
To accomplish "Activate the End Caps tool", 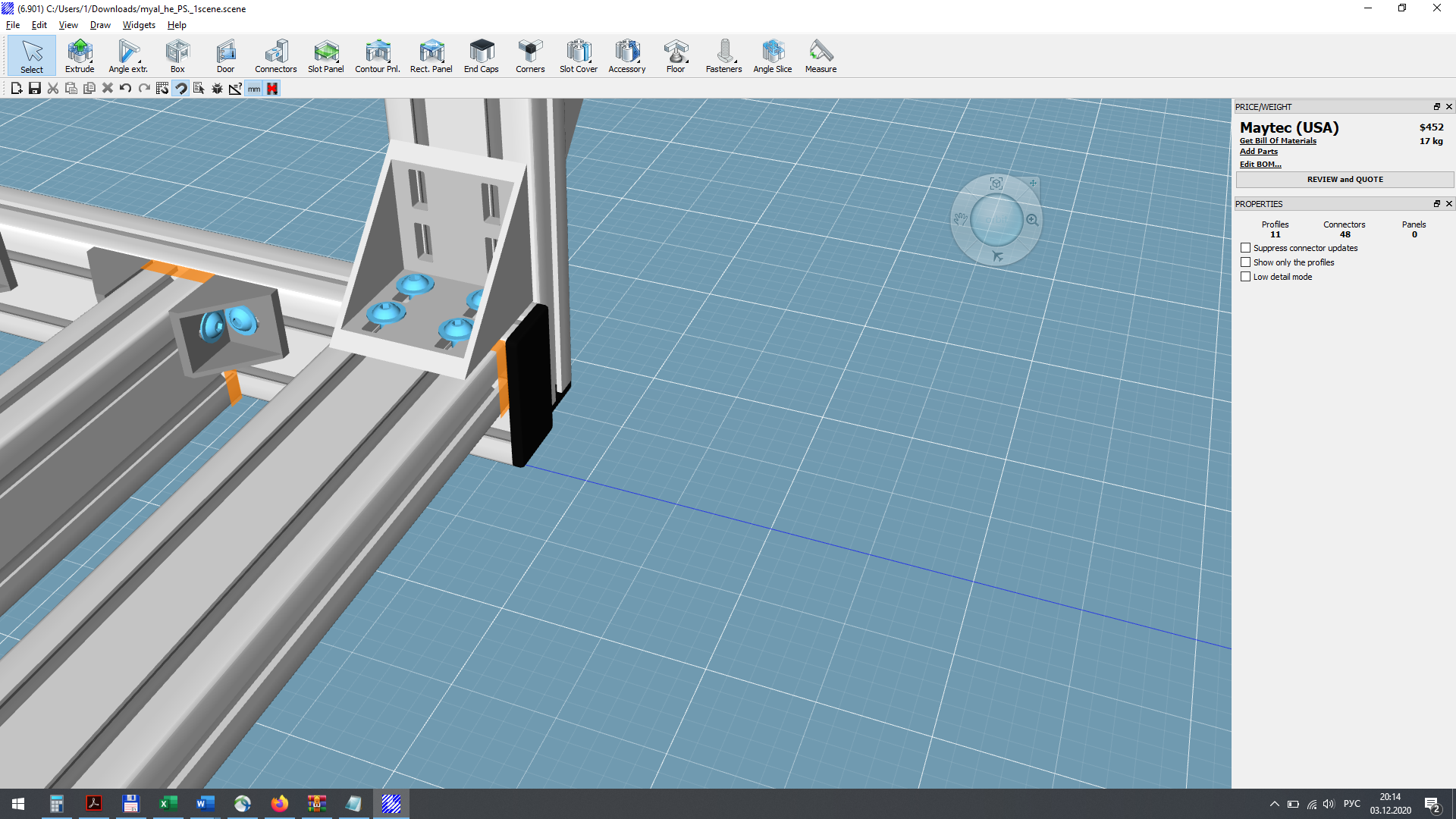I will pos(481,56).
